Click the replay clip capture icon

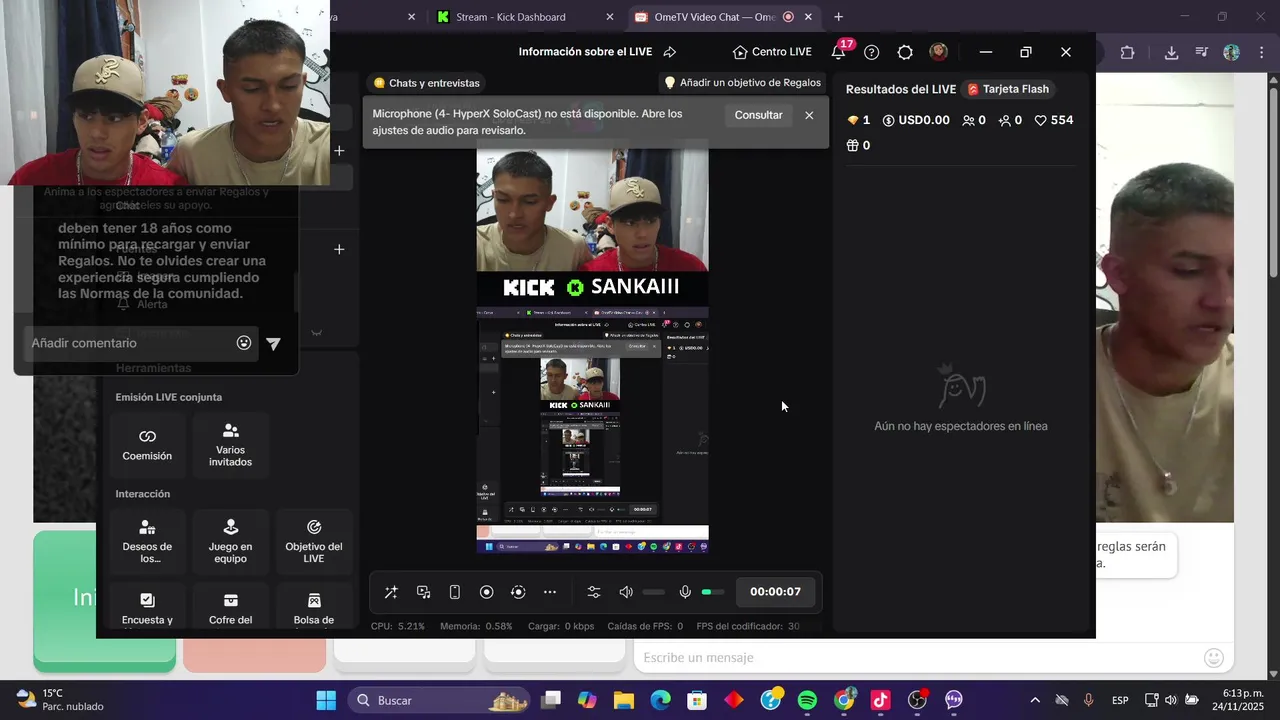518,592
